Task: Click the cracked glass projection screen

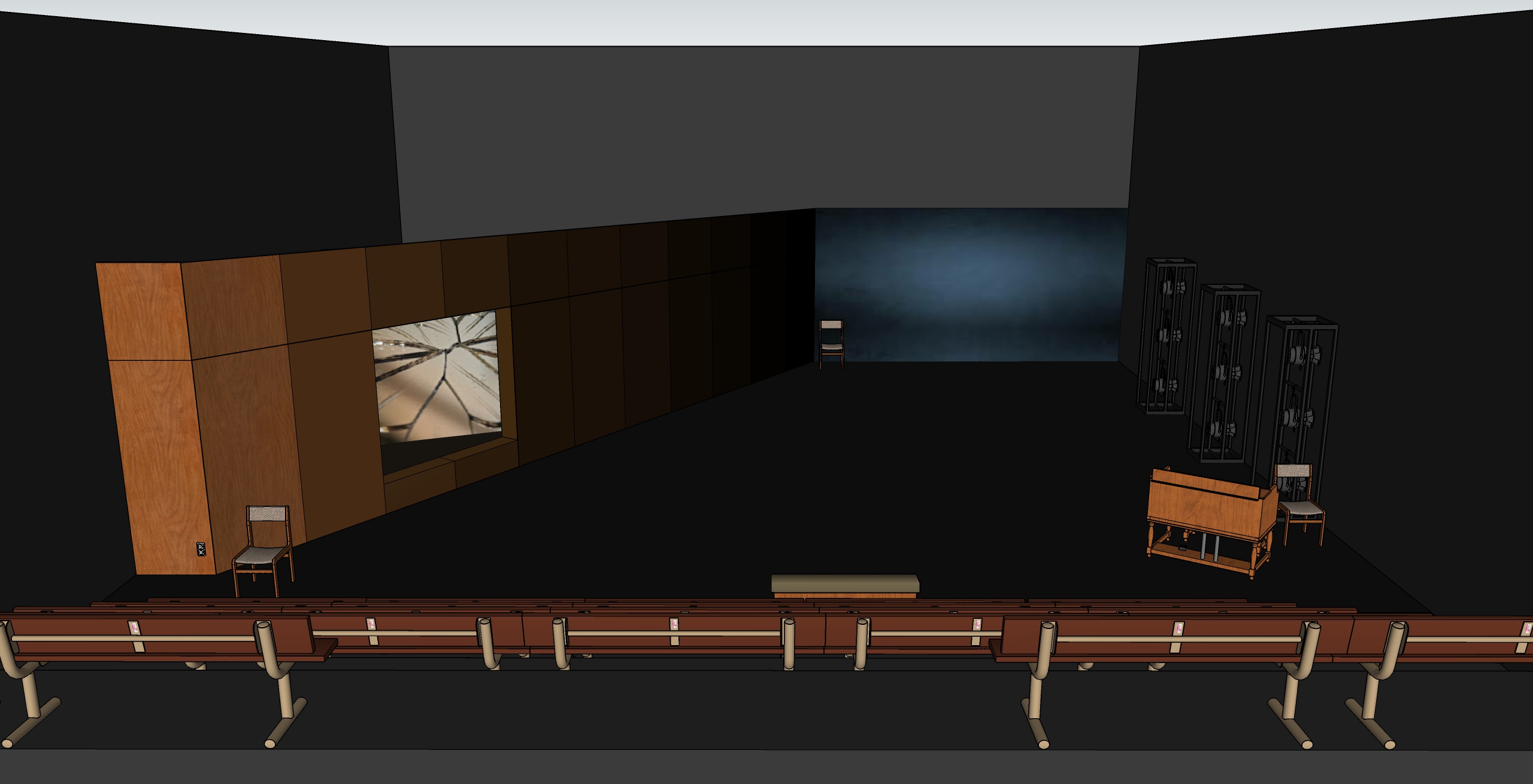Action: click(437, 377)
